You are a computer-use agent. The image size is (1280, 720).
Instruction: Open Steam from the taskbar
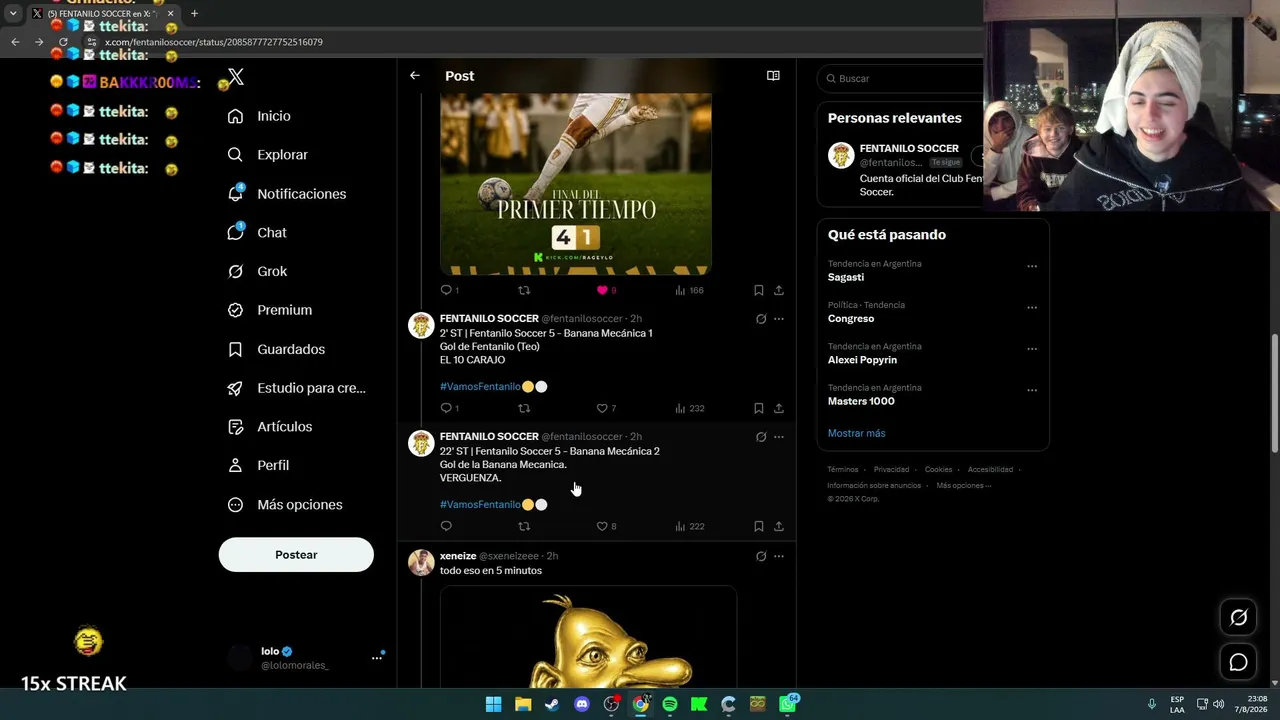click(x=552, y=704)
